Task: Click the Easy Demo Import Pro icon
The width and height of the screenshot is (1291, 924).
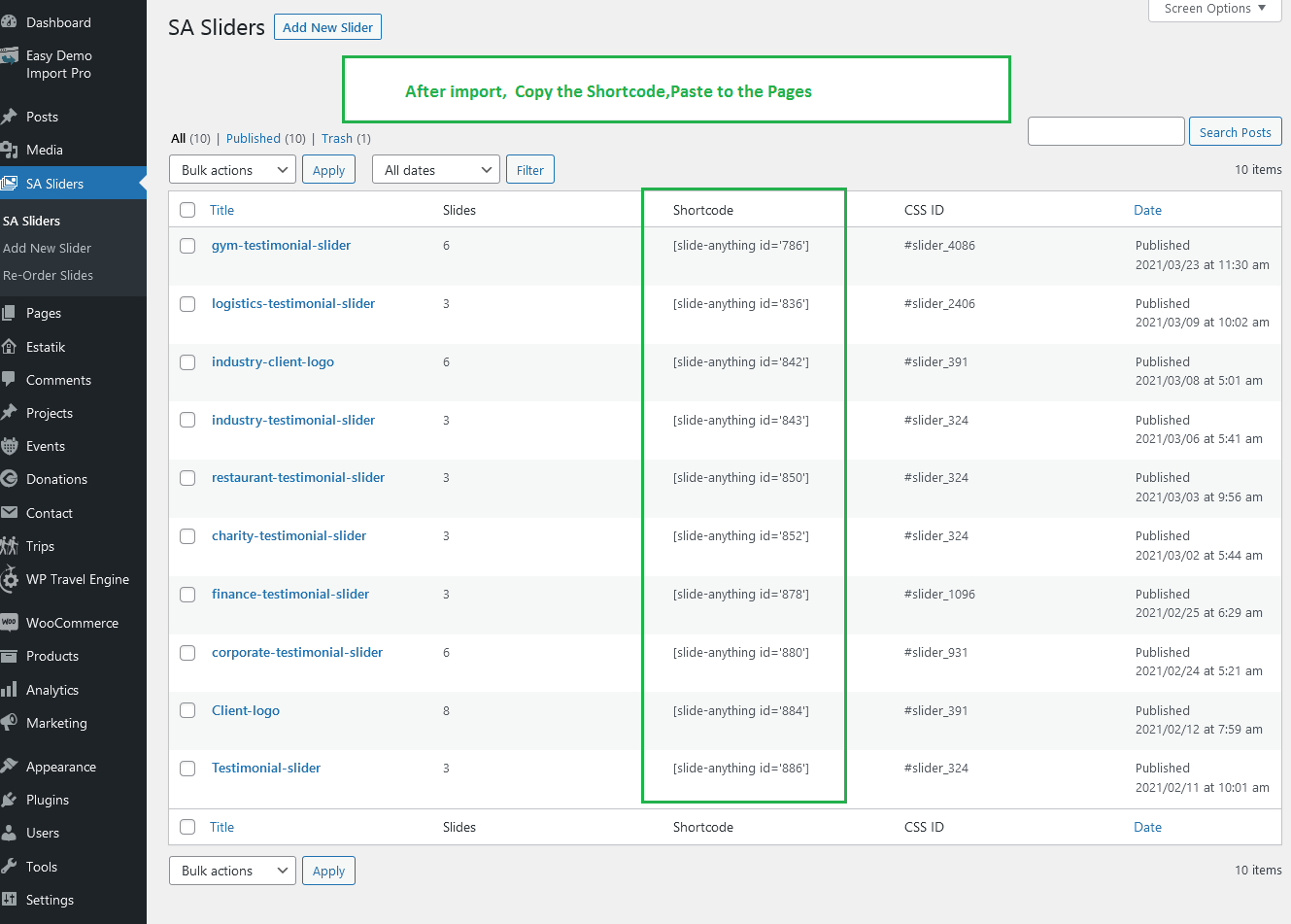Action: pos(9,55)
